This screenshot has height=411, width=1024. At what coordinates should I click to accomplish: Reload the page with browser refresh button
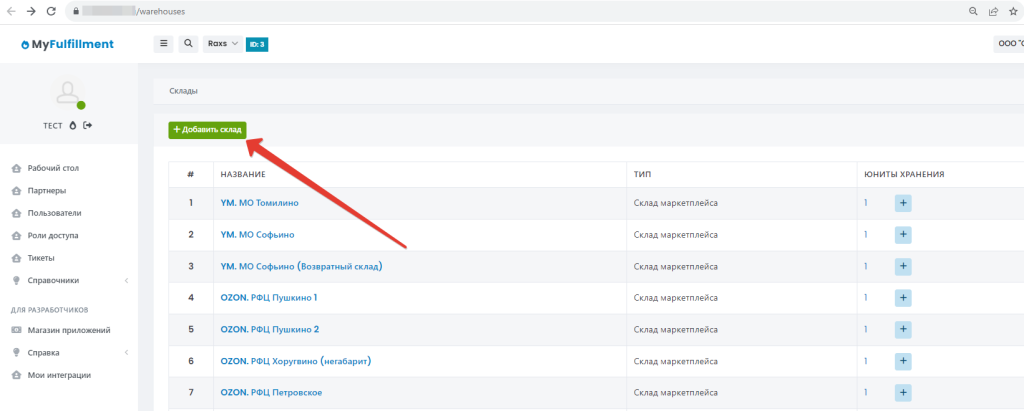50,11
